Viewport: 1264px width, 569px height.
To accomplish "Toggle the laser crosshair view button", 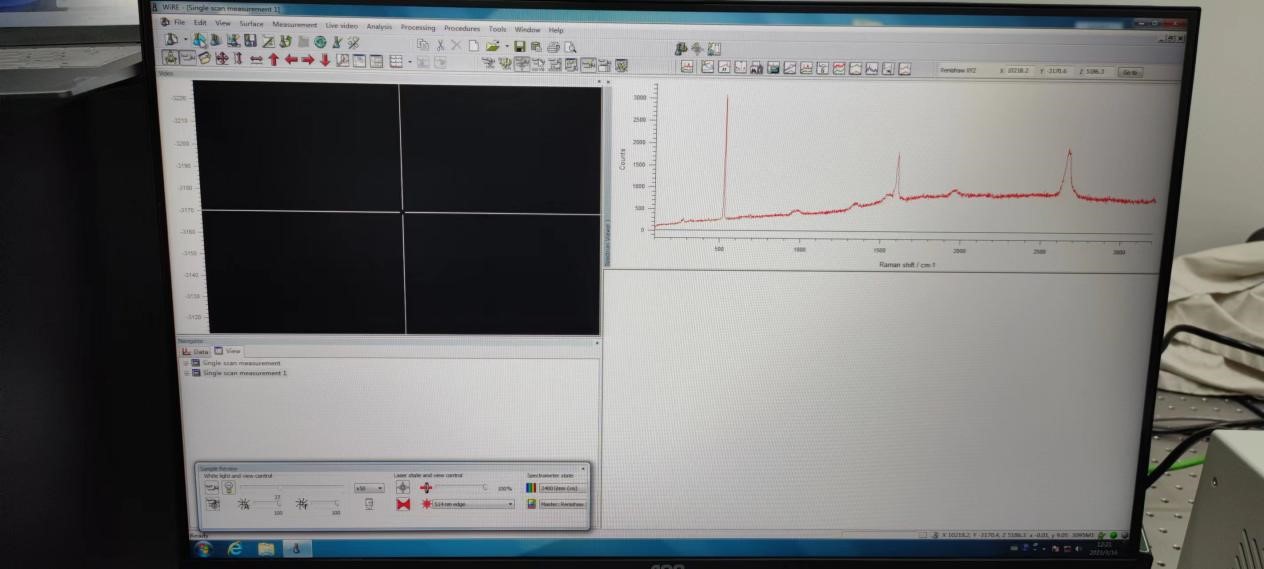I will (x=403, y=488).
